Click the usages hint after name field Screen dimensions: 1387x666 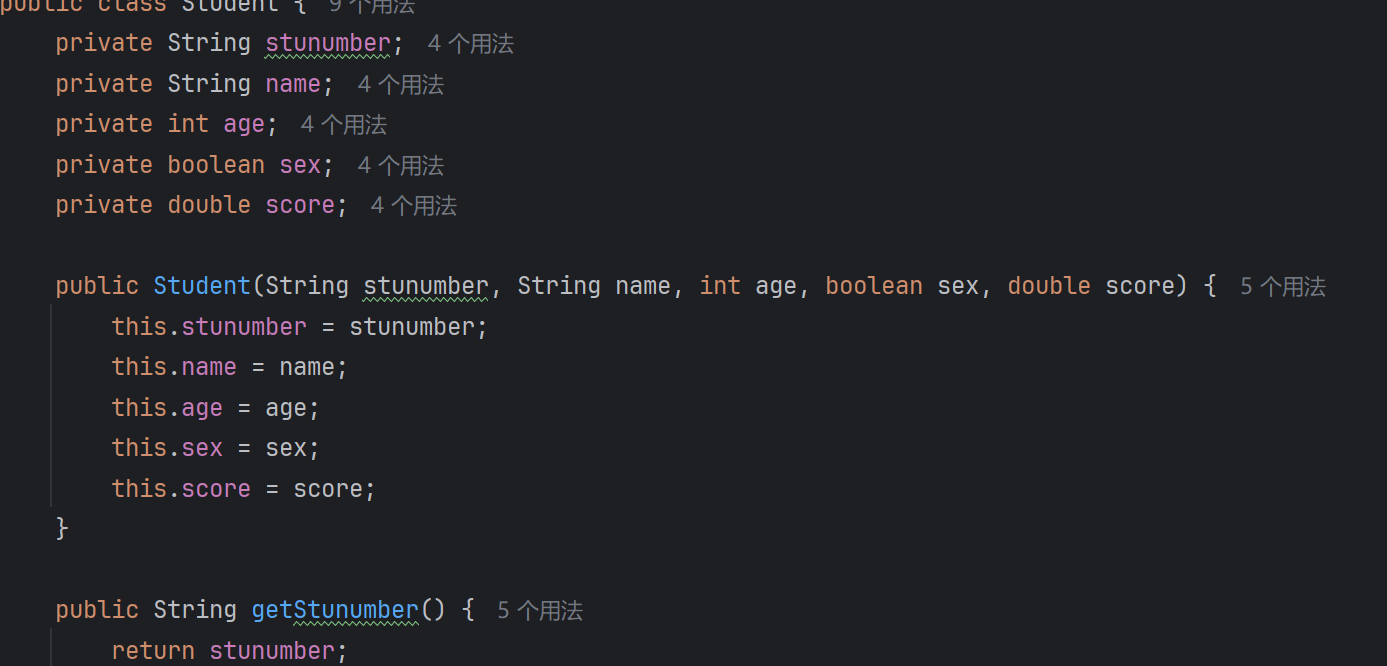point(400,85)
